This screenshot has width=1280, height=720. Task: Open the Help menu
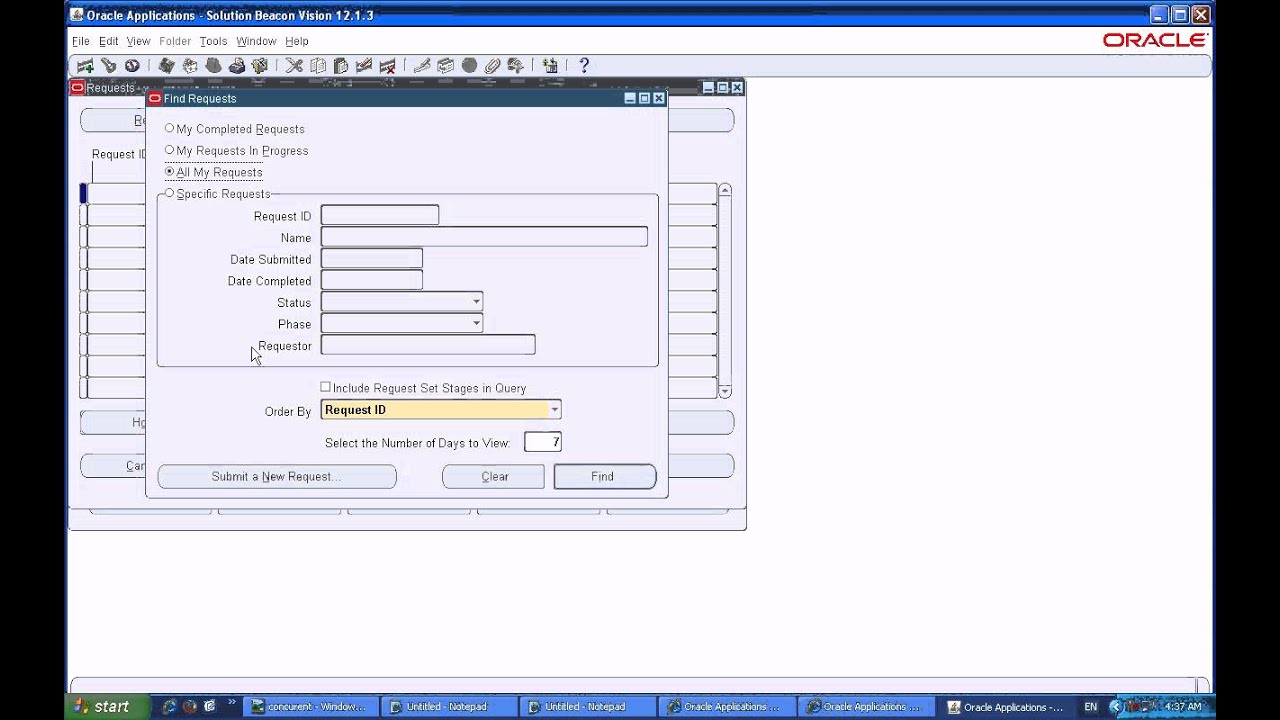[x=297, y=41]
